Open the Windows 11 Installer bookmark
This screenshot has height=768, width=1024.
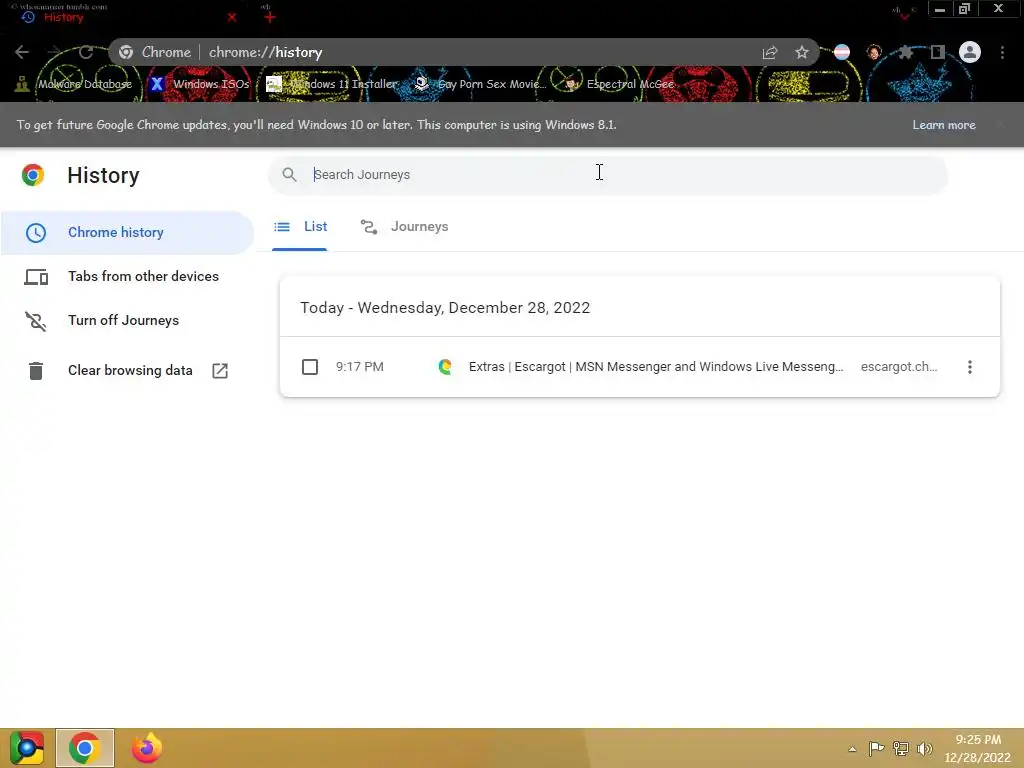pyautogui.click(x=332, y=84)
